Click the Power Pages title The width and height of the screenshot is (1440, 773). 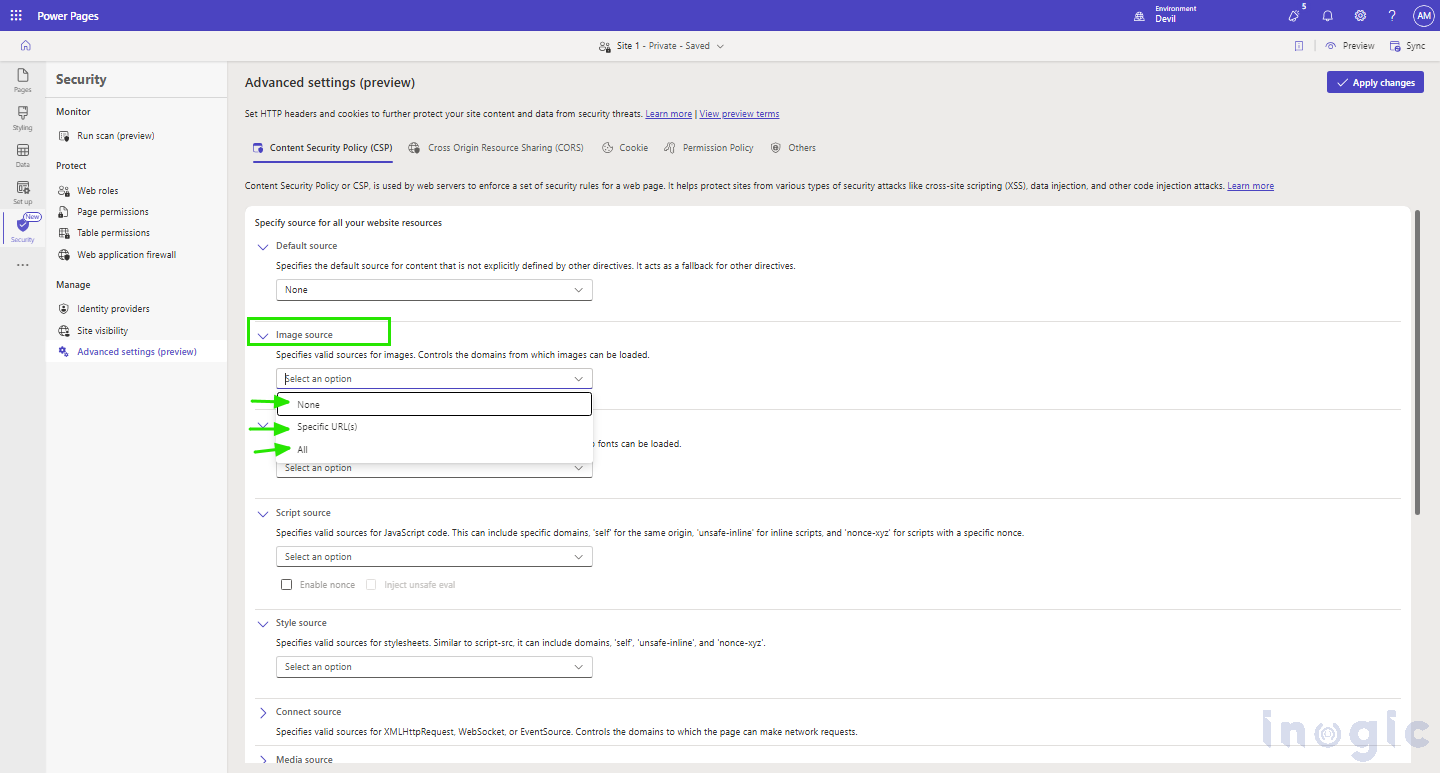(68, 16)
